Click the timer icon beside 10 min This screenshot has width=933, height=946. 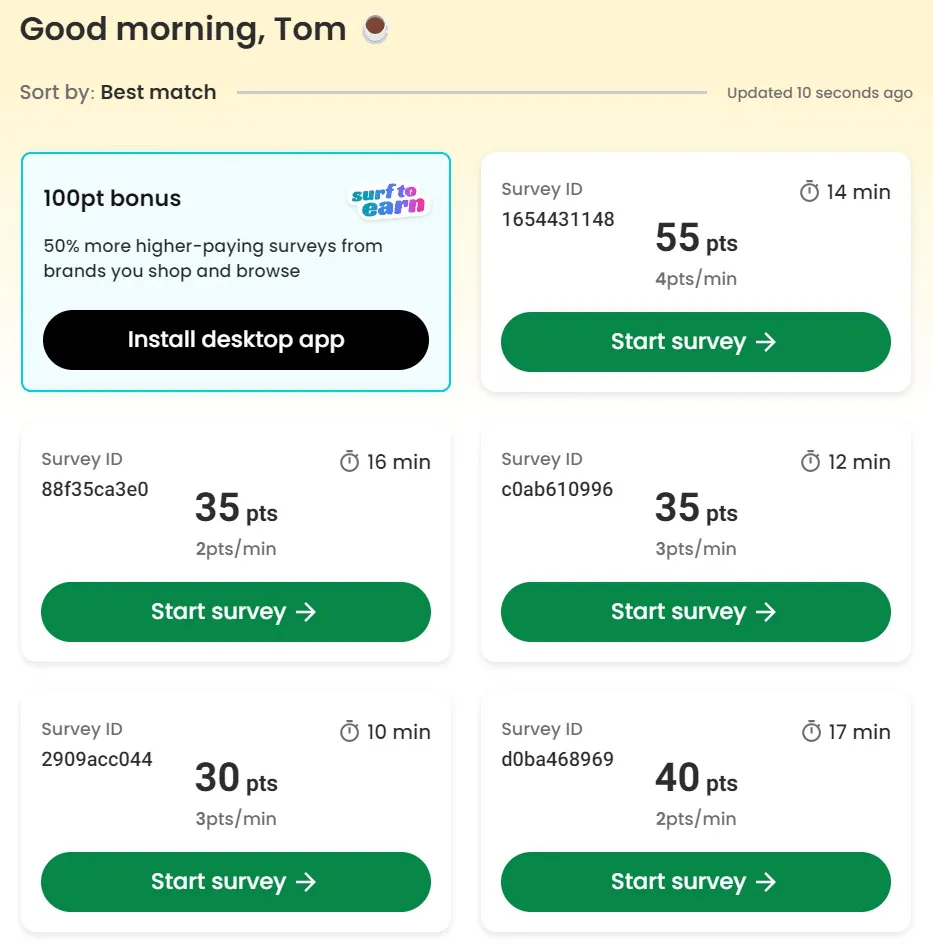pyautogui.click(x=350, y=732)
